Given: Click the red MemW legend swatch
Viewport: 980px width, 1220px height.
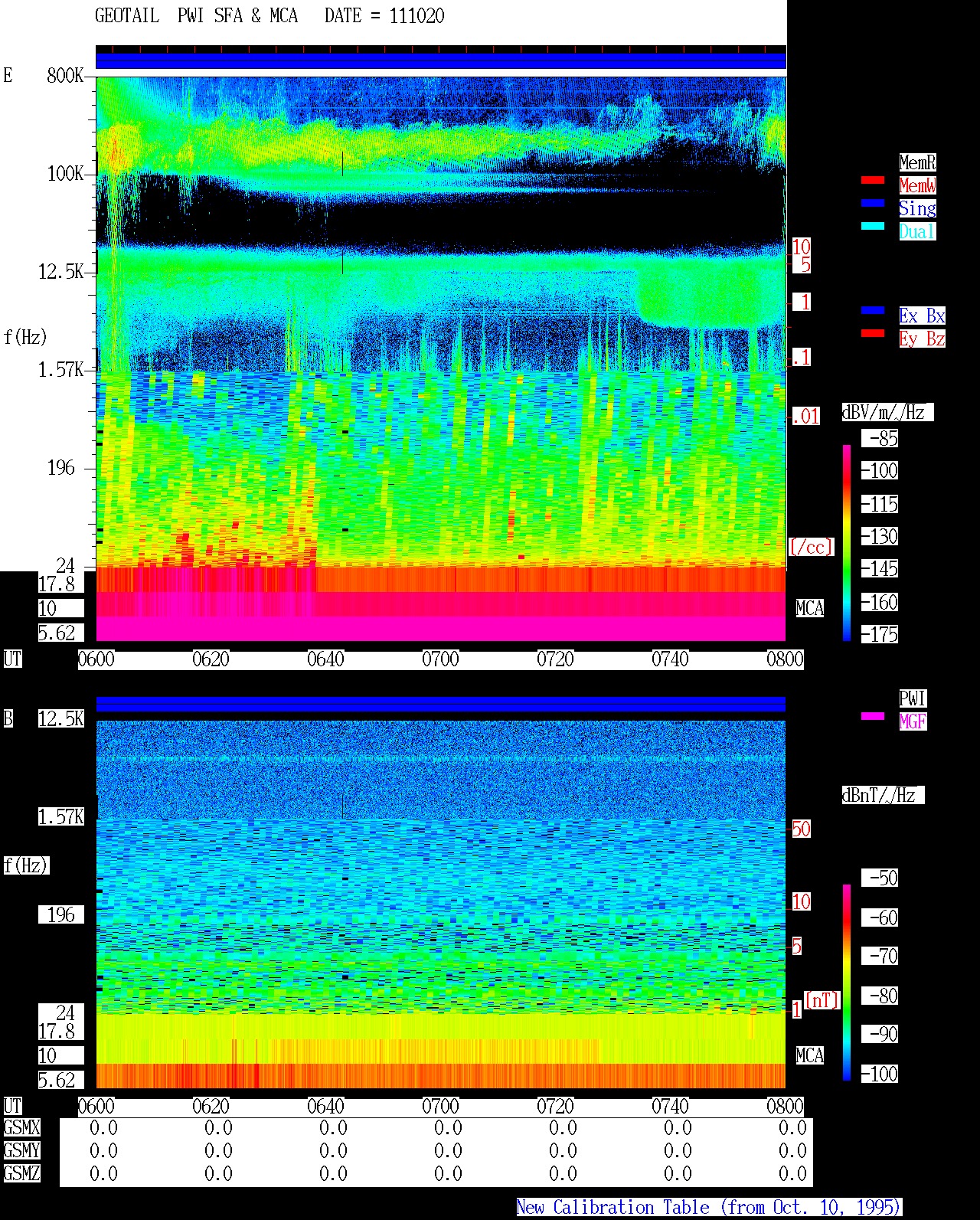Looking at the screenshot, I should tap(873, 181).
